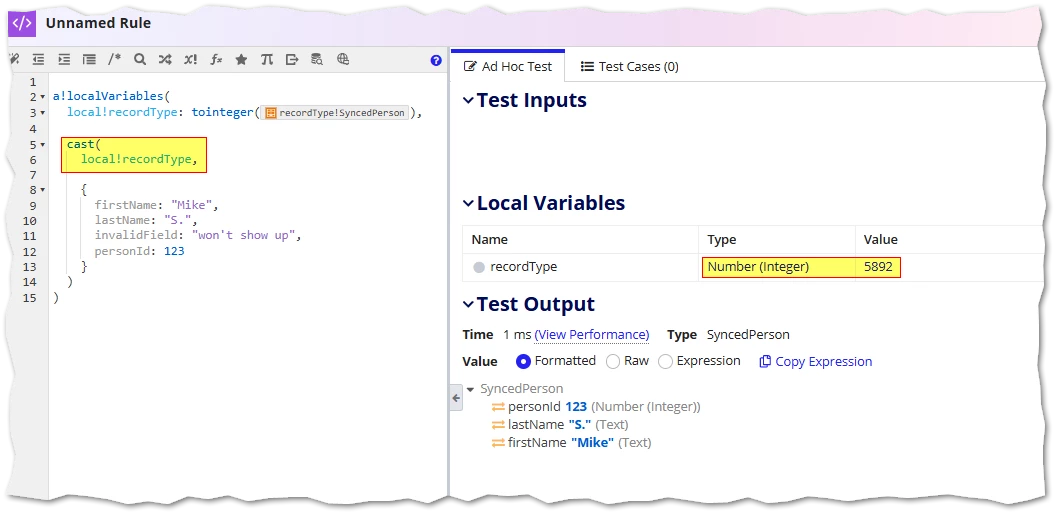Click the Copy Expression clipboard icon
1057x514 pixels.
(x=765, y=362)
